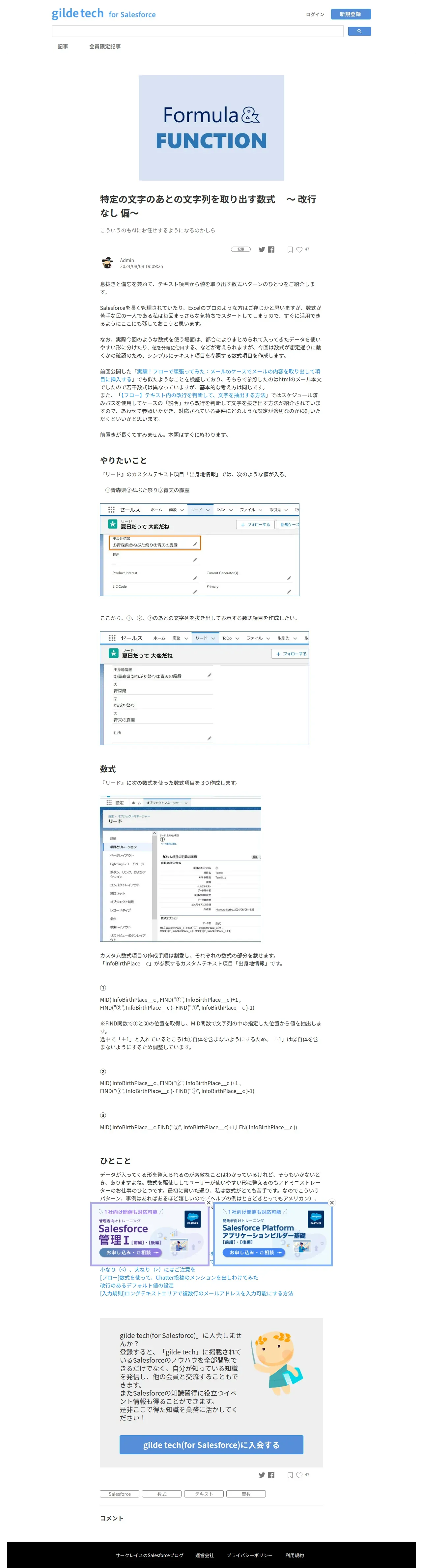
Task: Open the 会員限定記事 tab
Action: click(105, 46)
